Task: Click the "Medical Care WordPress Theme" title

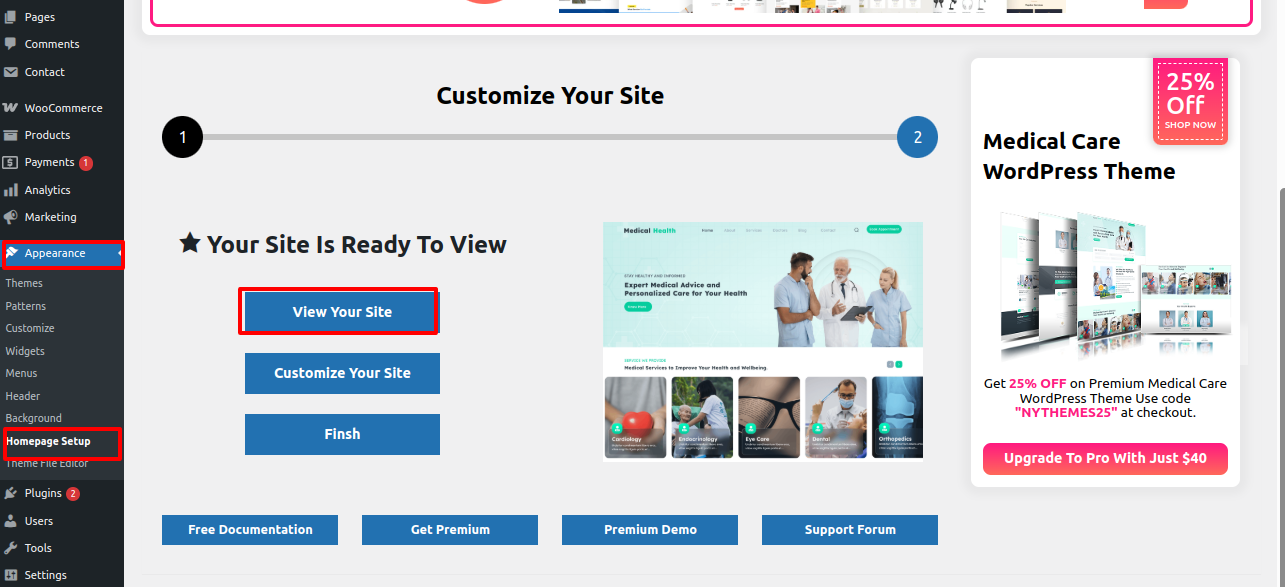Action: 1079,156
